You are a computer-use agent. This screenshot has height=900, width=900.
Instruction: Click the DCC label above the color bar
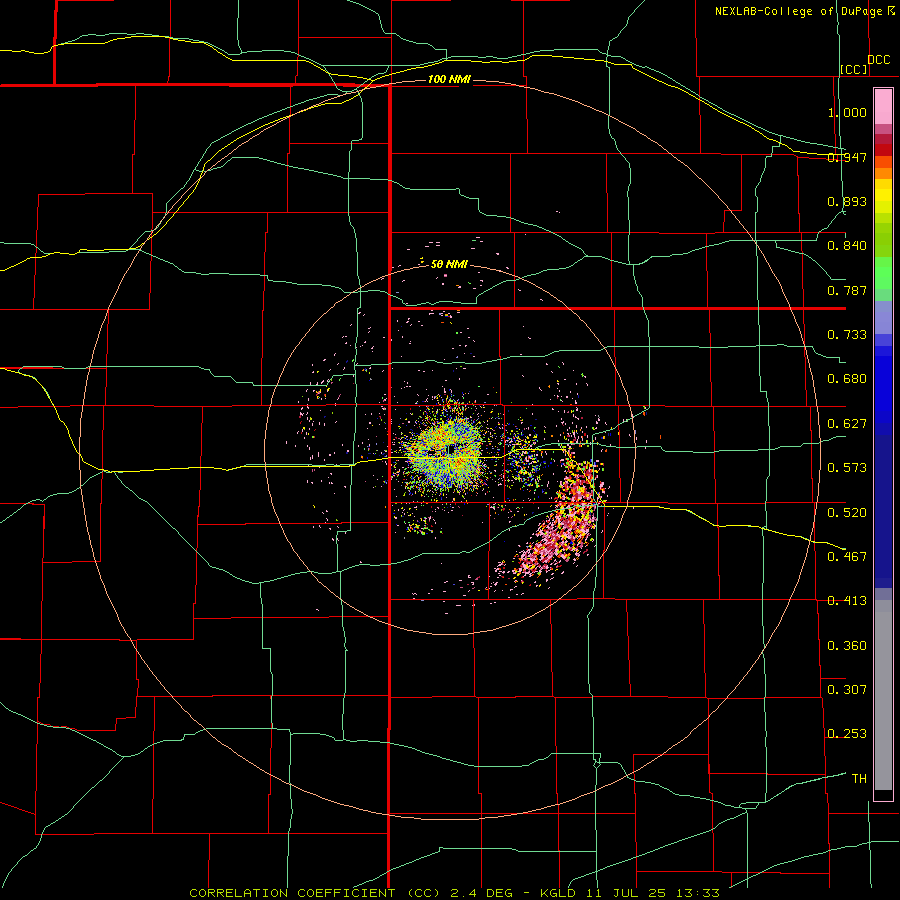pos(878,60)
